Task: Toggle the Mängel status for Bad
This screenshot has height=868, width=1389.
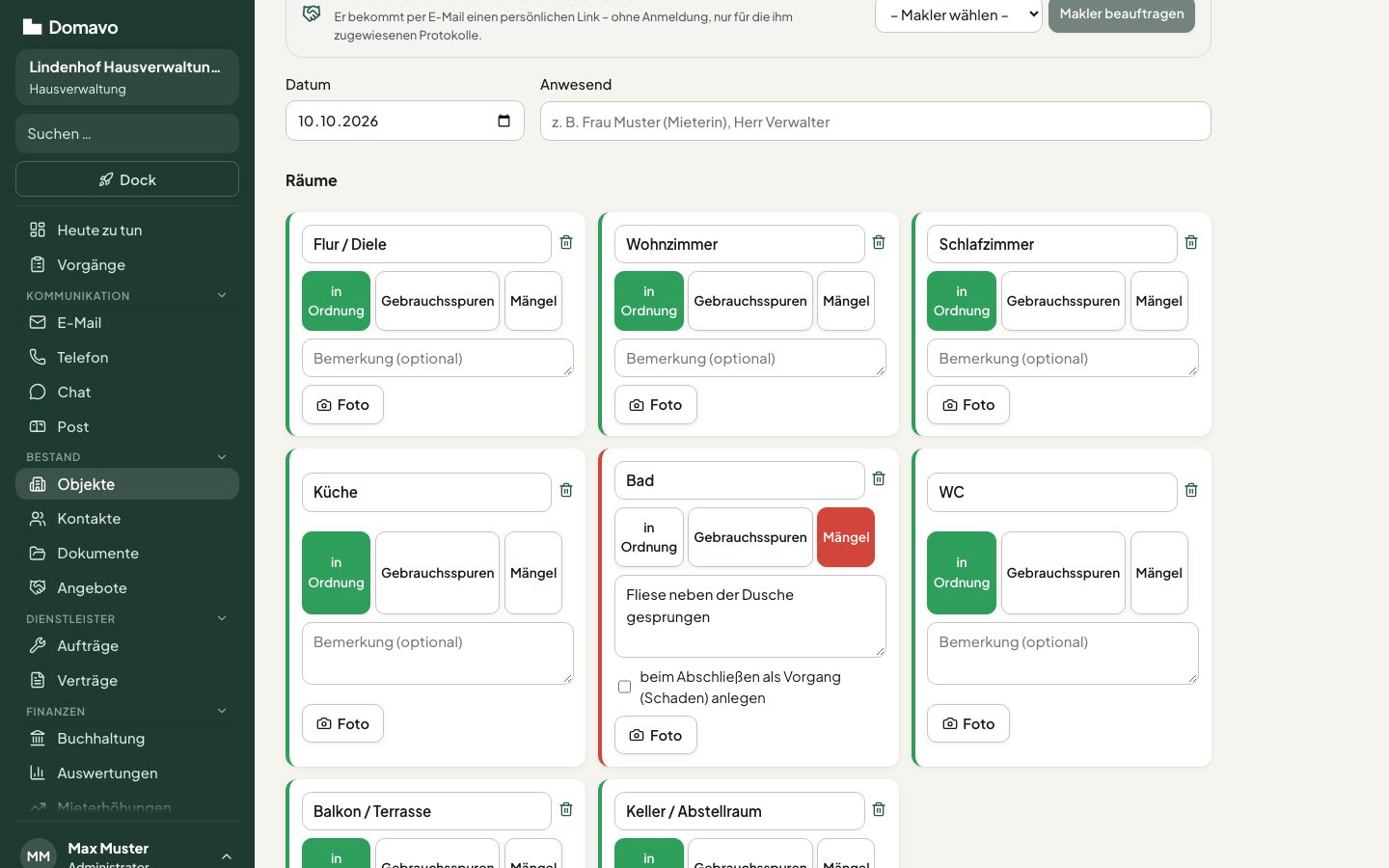Action: [x=846, y=537]
